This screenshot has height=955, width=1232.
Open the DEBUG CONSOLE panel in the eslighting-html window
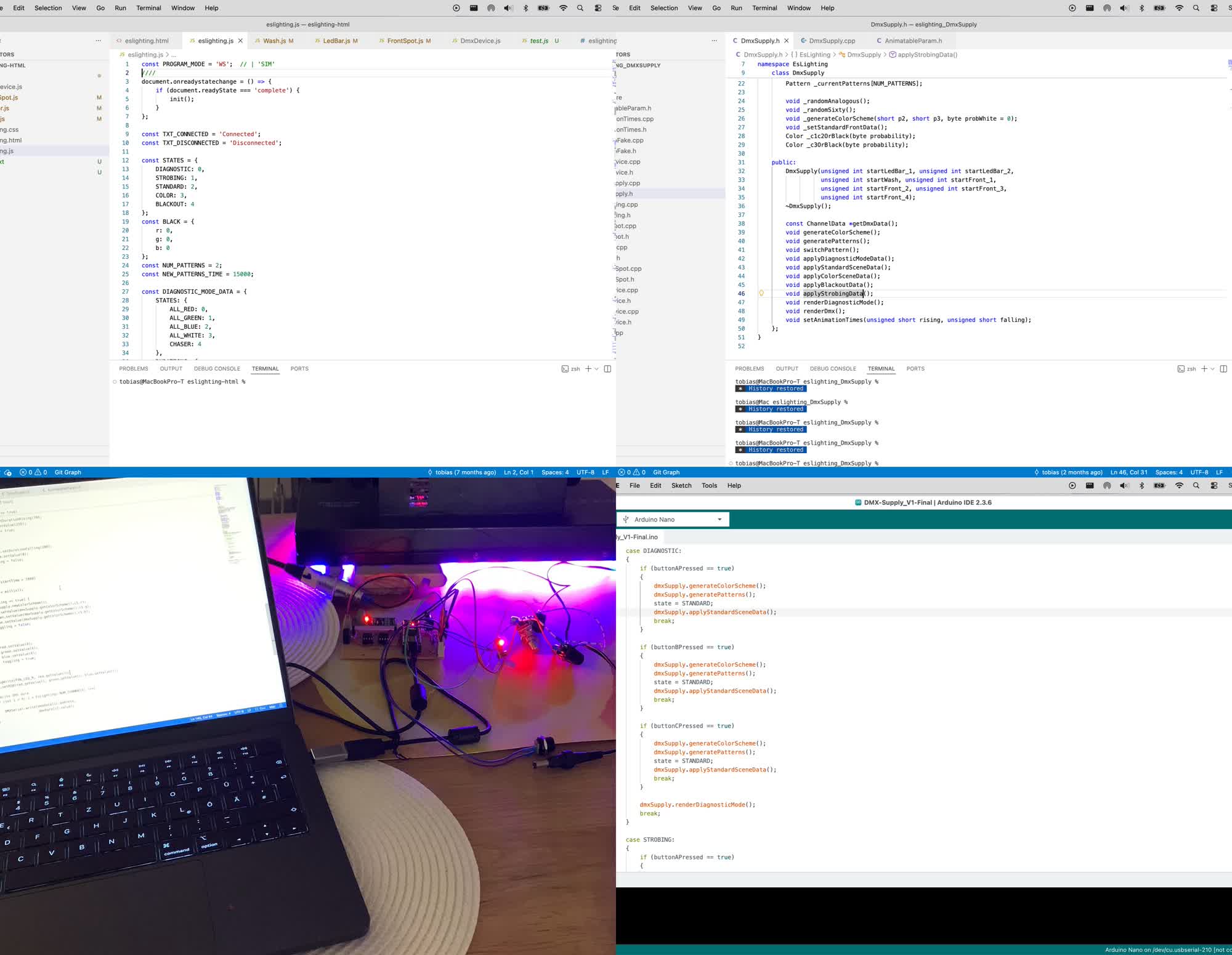(x=217, y=369)
